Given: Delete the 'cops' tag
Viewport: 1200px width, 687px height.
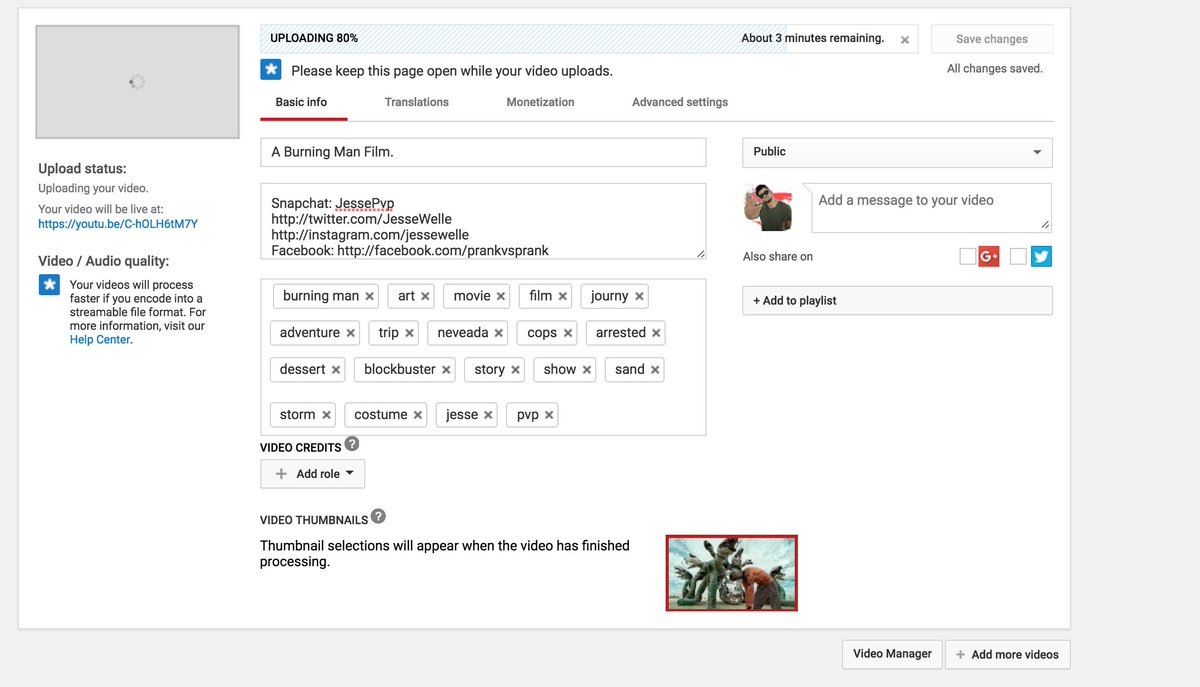Looking at the screenshot, I should [x=567, y=333].
